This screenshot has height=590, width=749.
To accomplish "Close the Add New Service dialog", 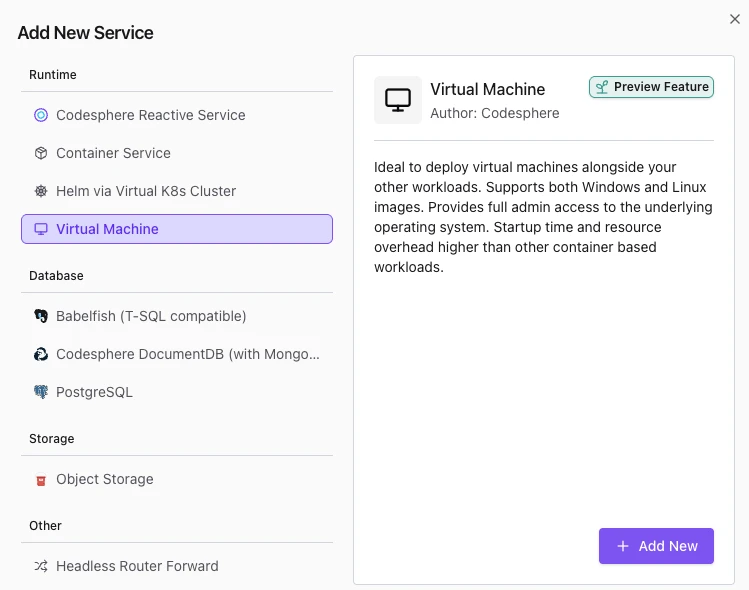I will click(x=735, y=19).
